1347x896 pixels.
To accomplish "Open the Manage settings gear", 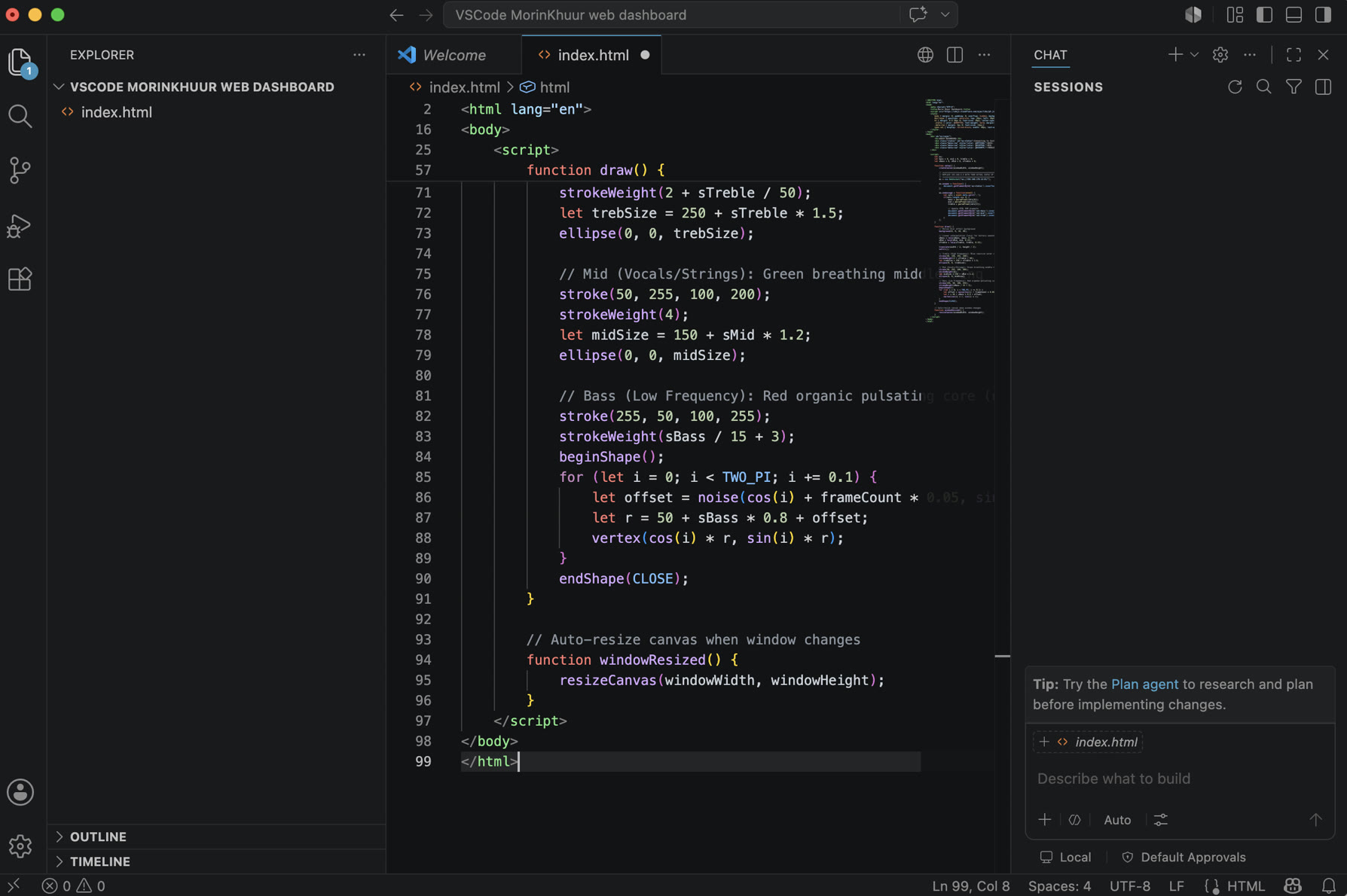I will (x=20, y=846).
